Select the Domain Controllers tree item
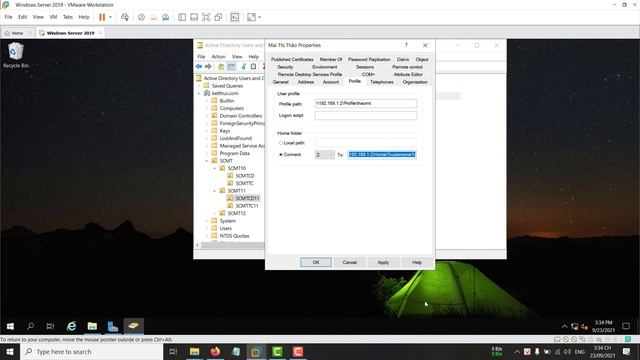 pyautogui.click(x=240, y=116)
